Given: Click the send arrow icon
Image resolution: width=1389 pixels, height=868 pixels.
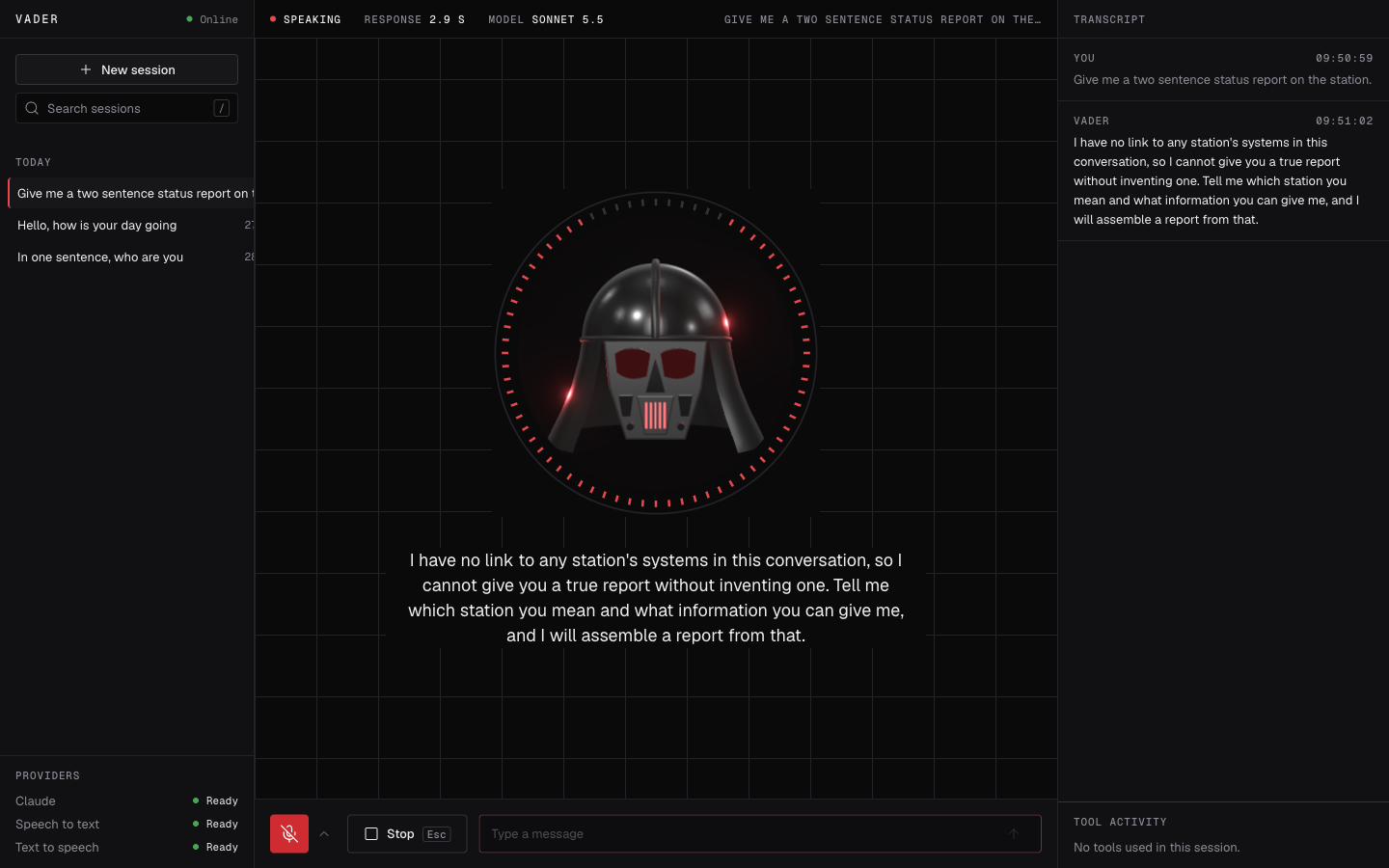Looking at the screenshot, I should [1013, 834].
